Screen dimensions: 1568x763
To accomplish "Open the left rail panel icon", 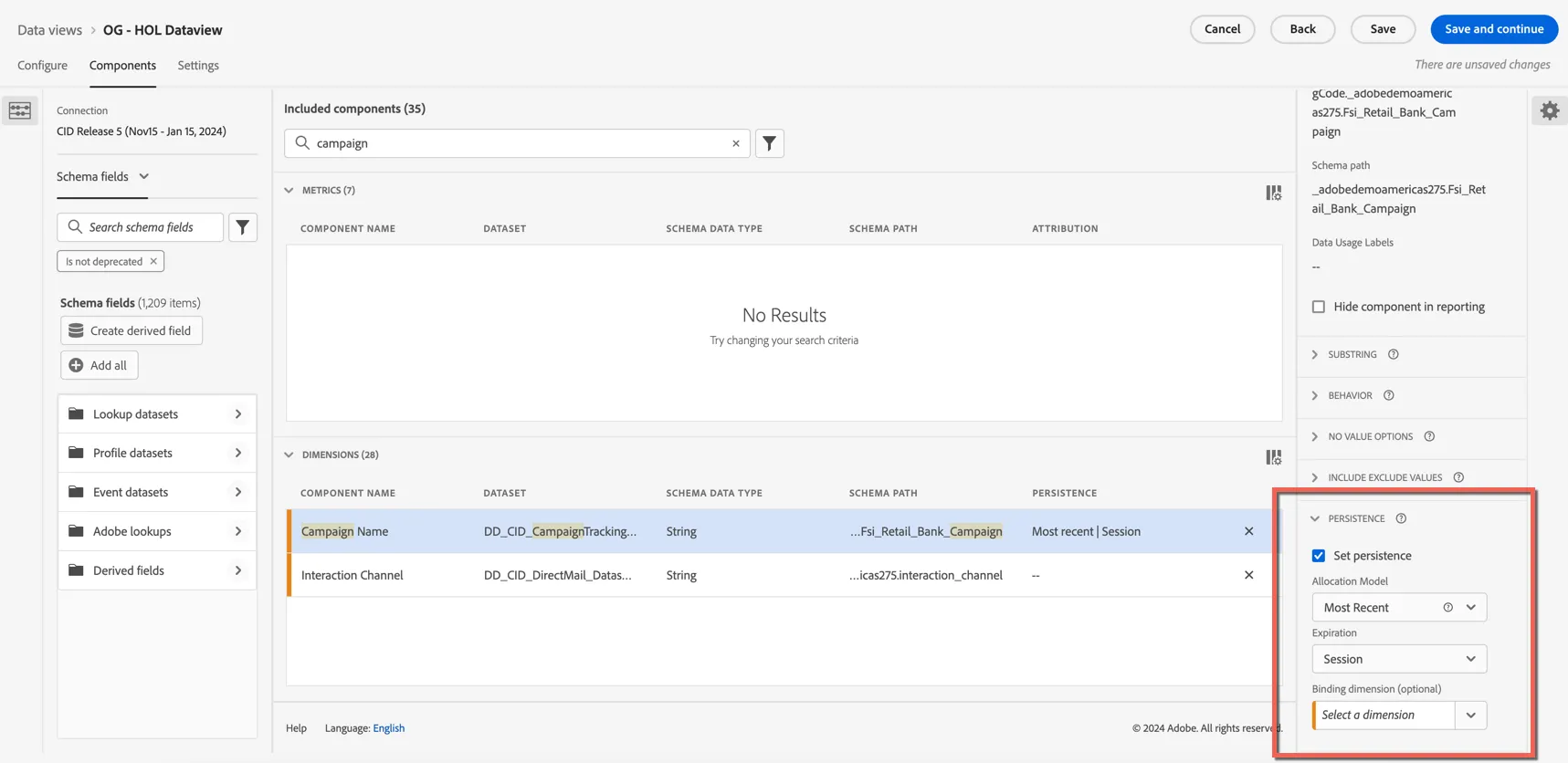I will (x=20, y=110).
